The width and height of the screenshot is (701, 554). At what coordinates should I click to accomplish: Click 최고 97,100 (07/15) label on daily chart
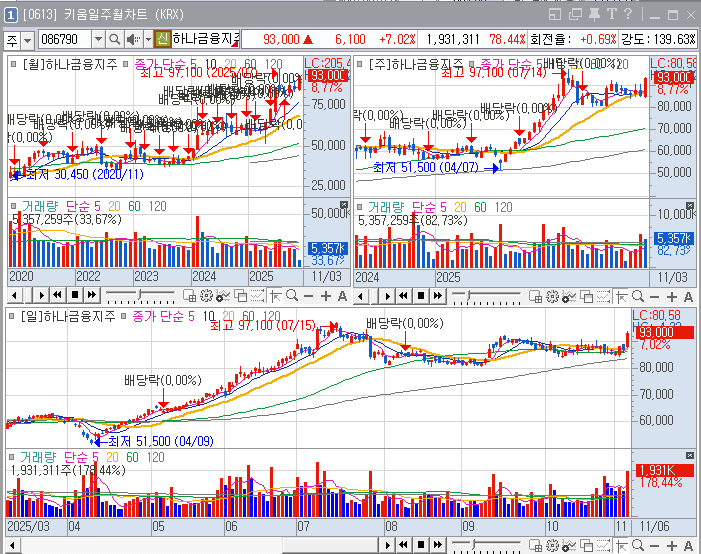tap(263, 325)
